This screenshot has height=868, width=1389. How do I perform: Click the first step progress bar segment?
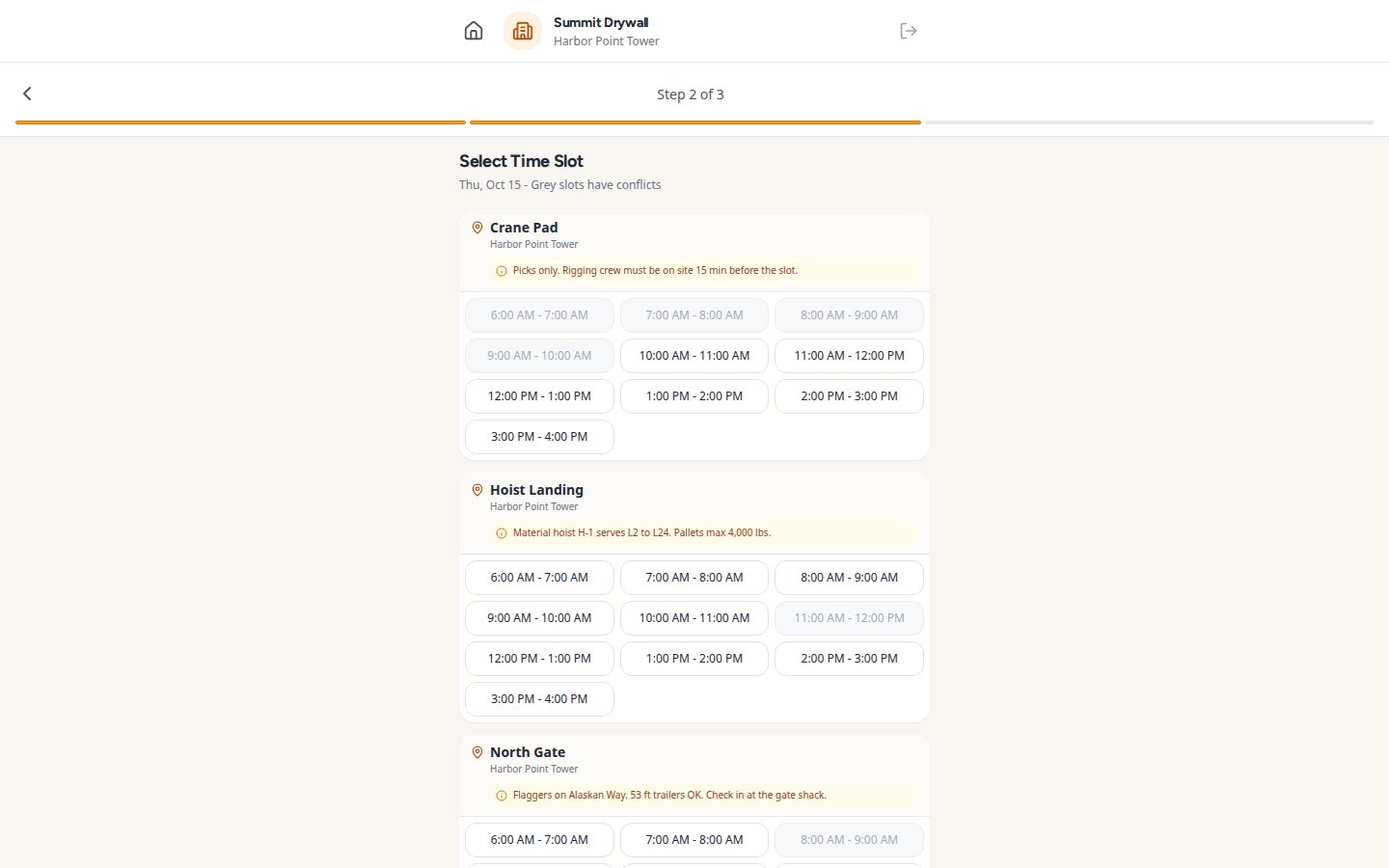click(240, 122)
